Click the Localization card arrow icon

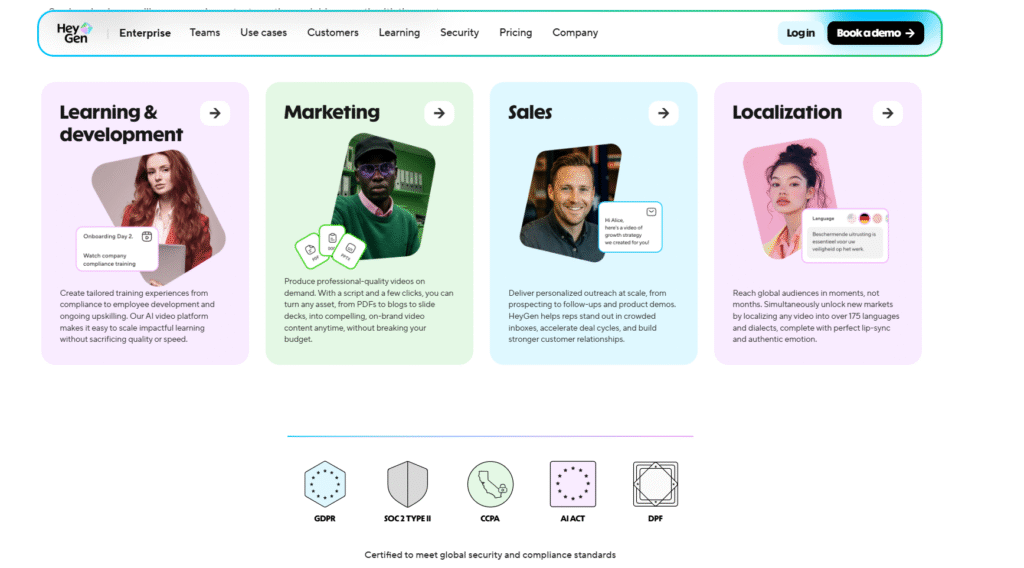[x=887, y=113]
